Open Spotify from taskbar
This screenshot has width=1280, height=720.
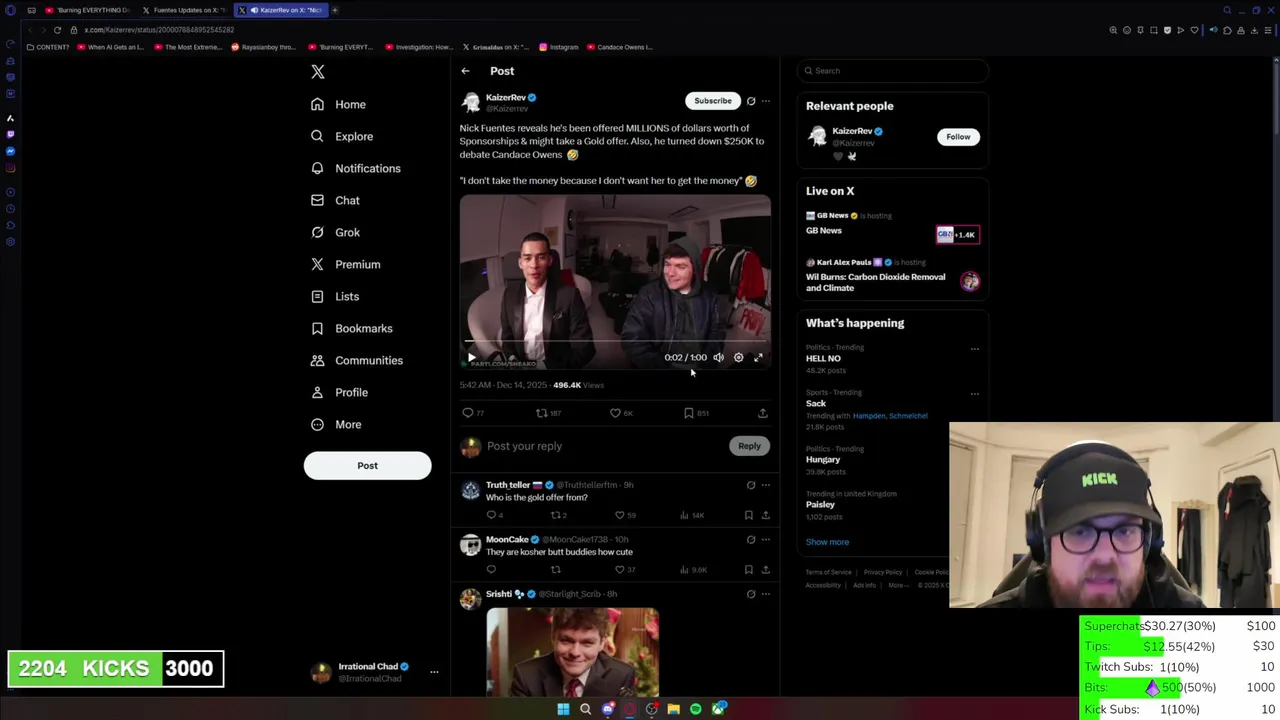695,709
